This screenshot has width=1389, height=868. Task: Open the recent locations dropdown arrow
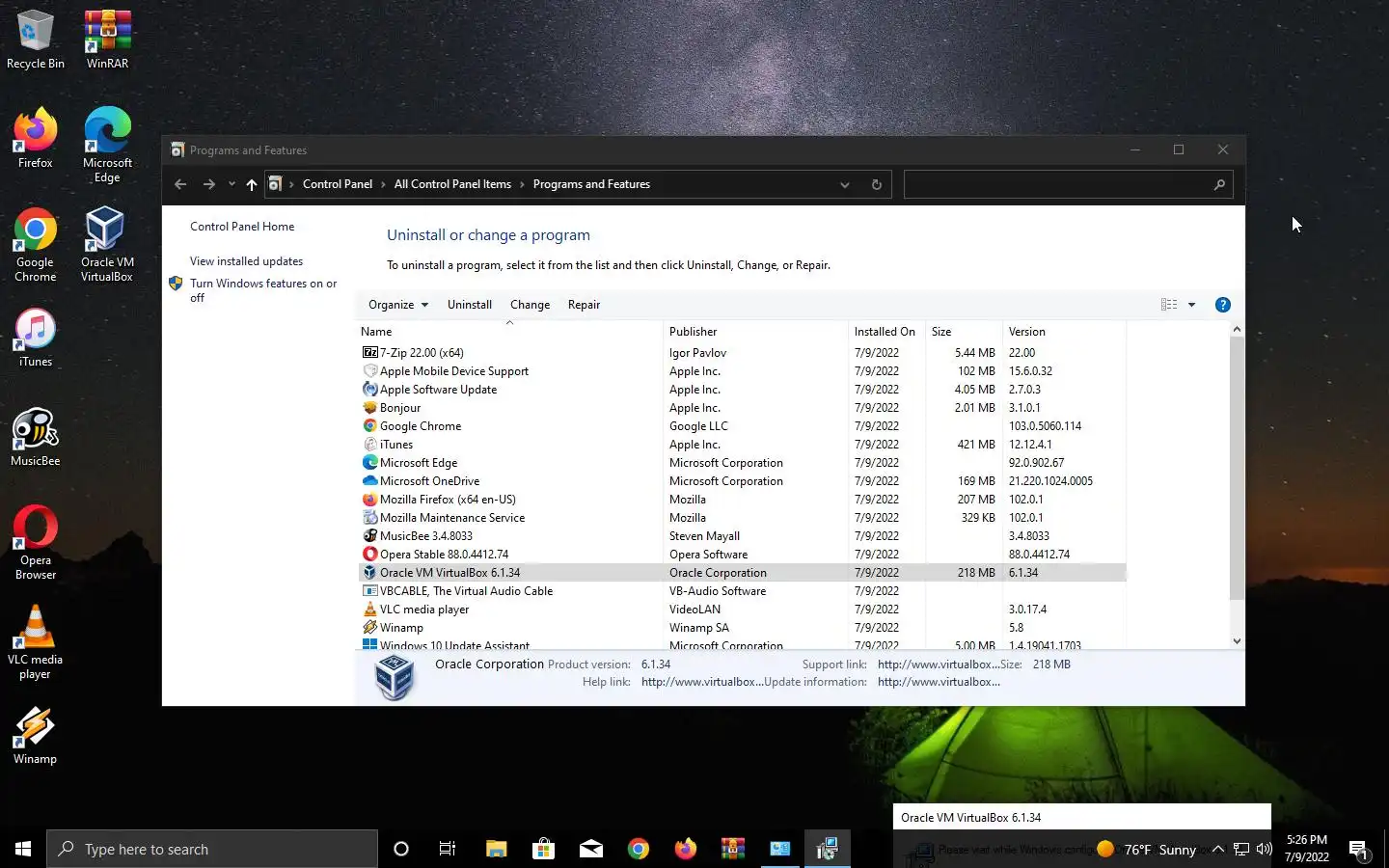coord(231,184)
